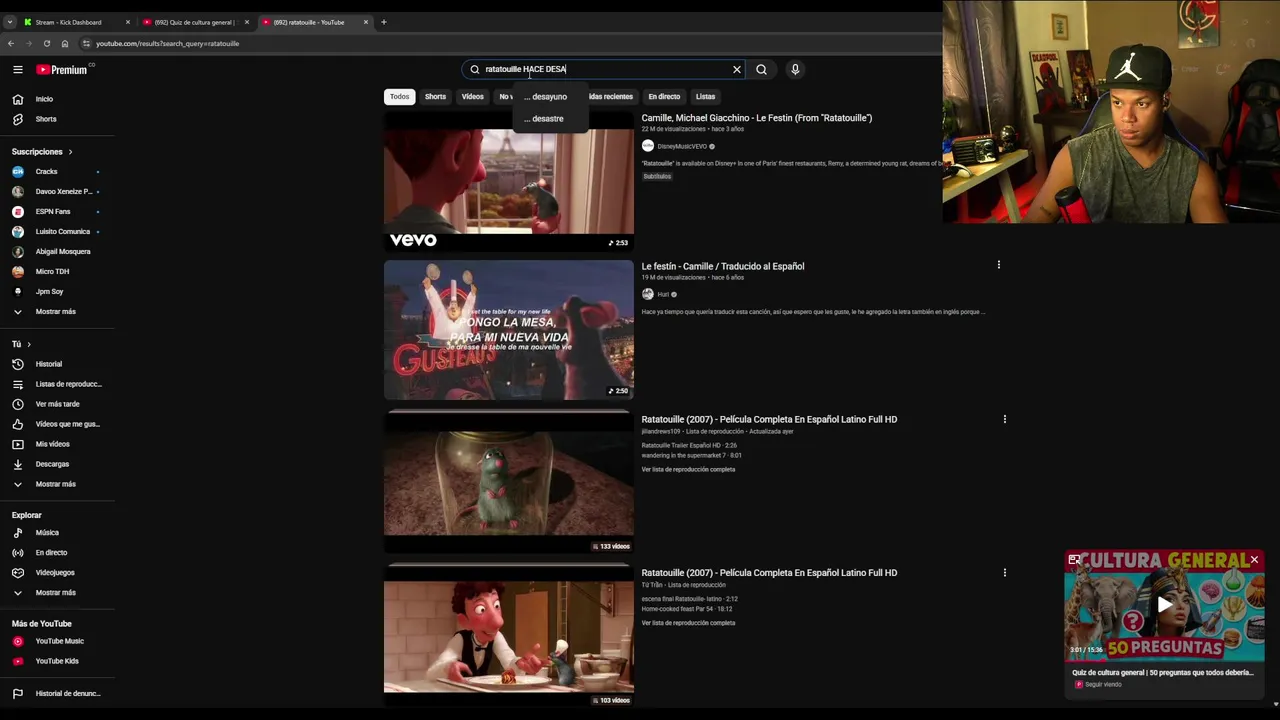
Task: Open the Linguini dinner playlist thumbnail
Action: click(509, 635)
